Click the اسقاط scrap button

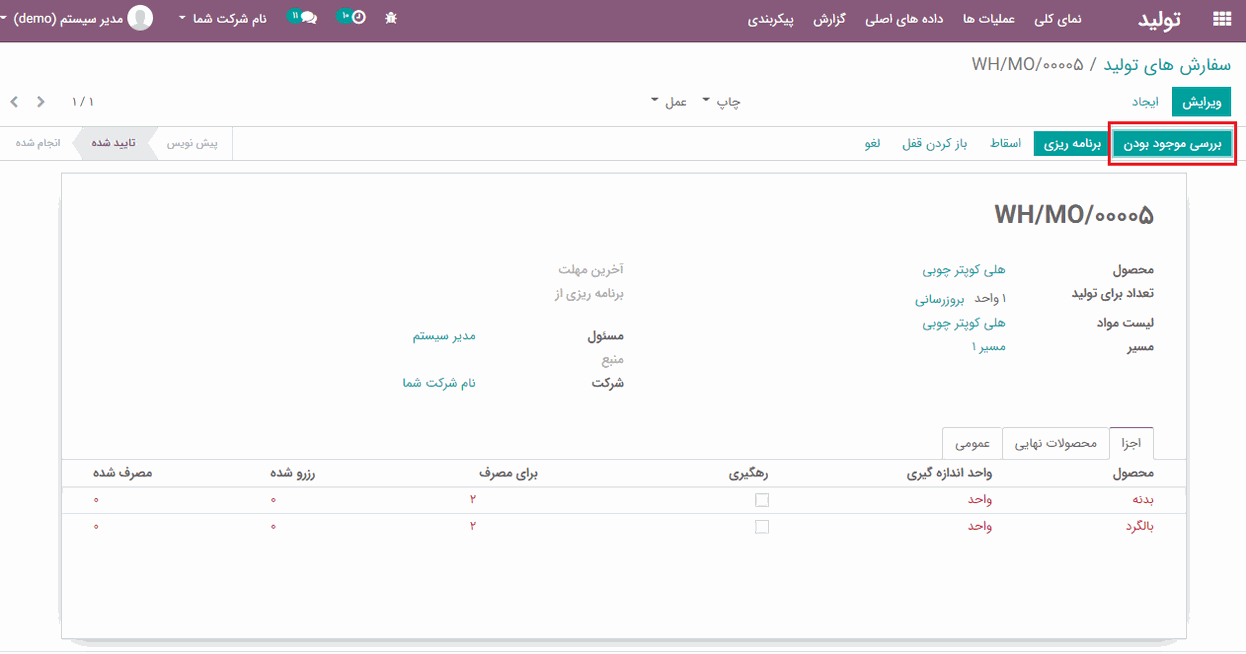pyautogui.click(x=1005, y=144)
